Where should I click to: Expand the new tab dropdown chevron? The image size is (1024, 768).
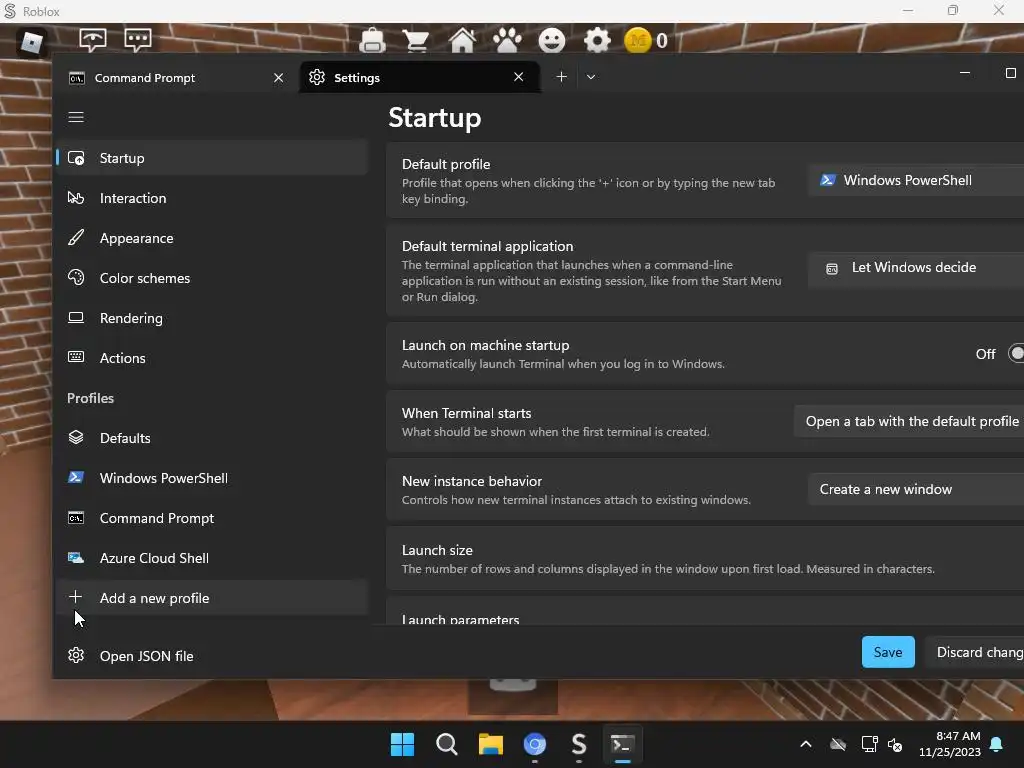591,76
